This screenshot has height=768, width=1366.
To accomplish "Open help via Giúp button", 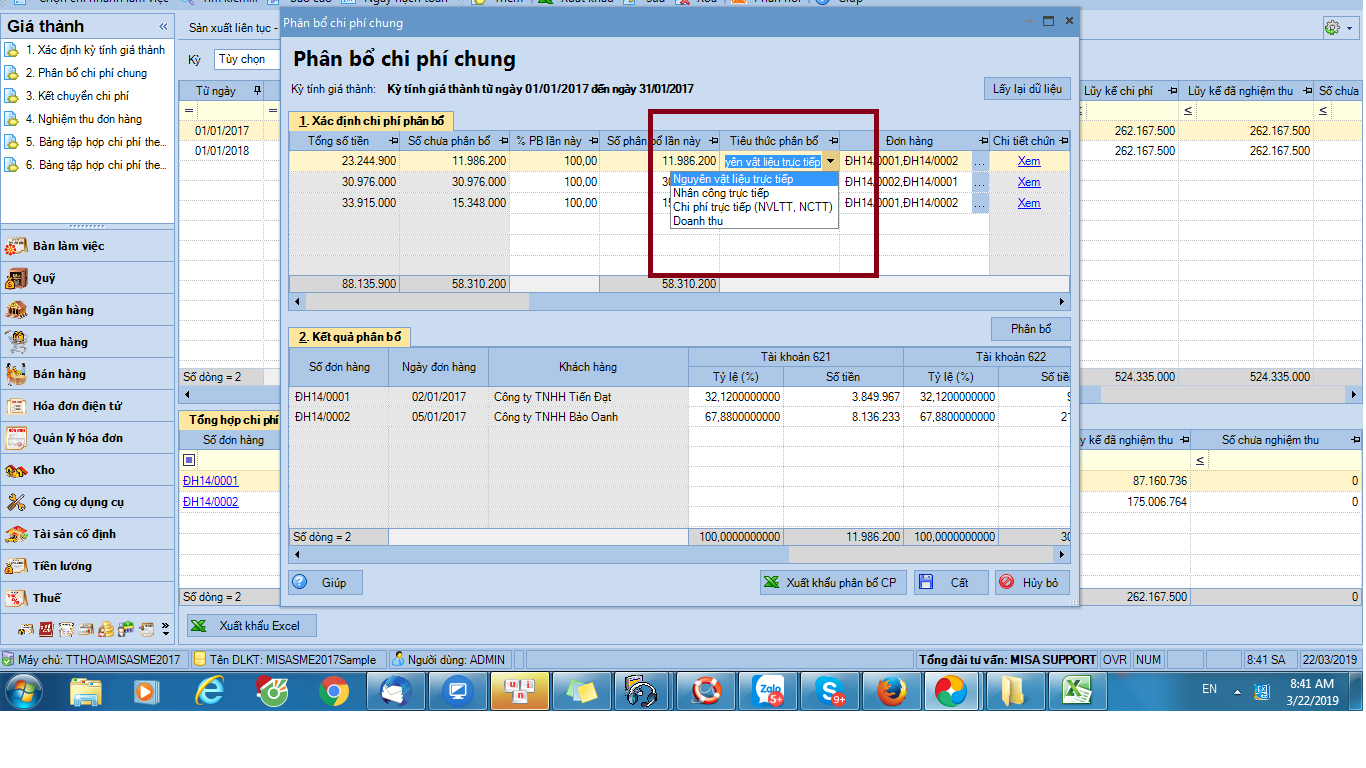I will click(326, 583).
